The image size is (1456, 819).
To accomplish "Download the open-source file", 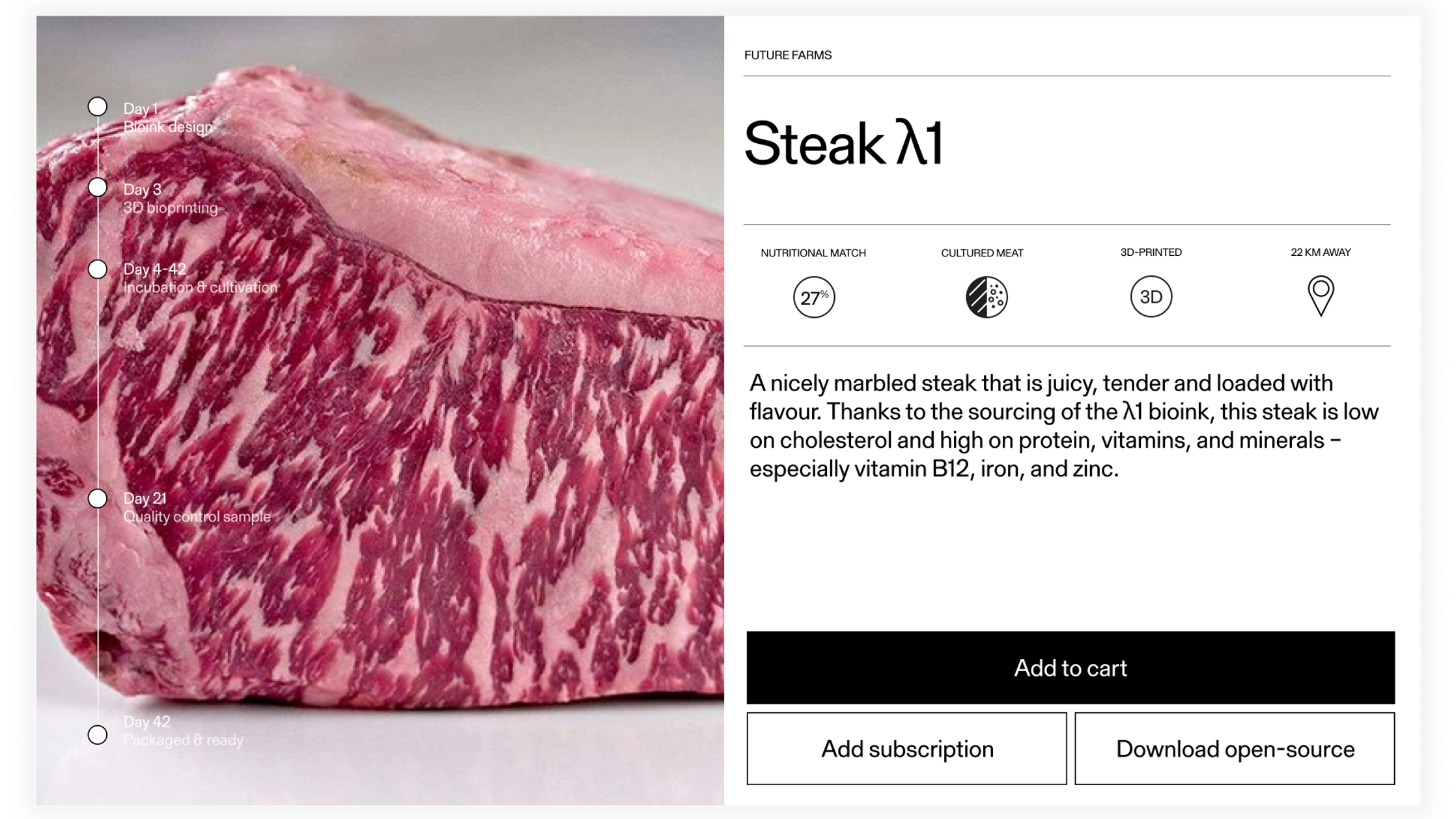I will (x=1235, y=749).
